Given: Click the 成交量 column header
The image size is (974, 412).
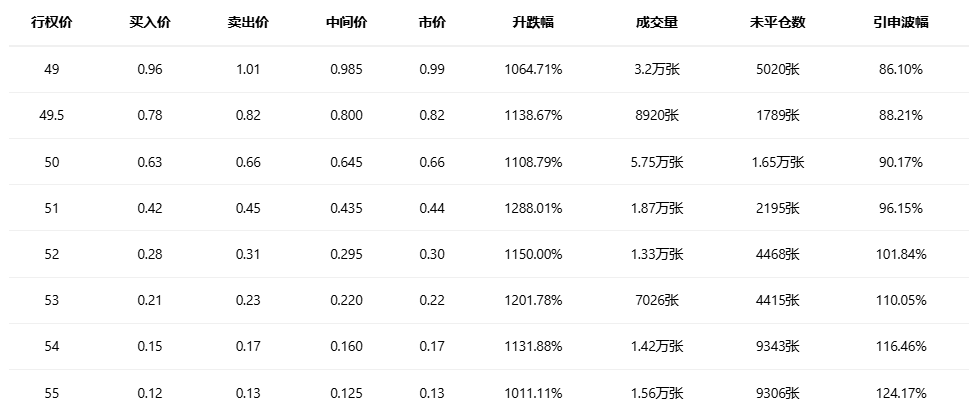Looking at the screenshot, I should 656,22.
